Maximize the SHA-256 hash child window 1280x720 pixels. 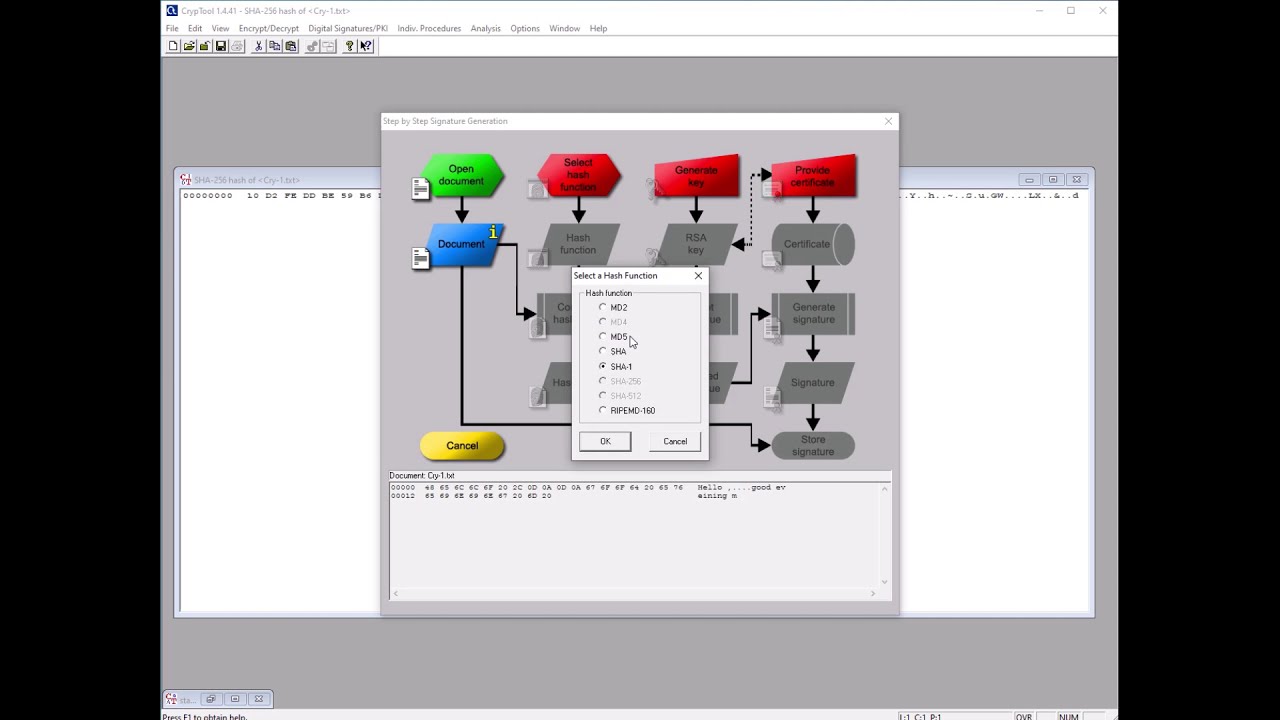tap(1052, 180)
